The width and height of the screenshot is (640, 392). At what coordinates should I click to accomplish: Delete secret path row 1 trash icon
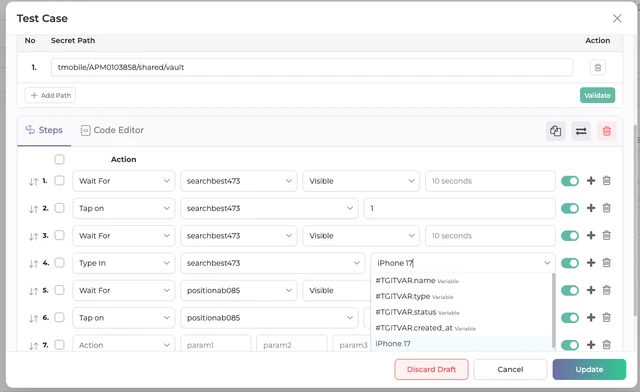(x=598, y=67)
